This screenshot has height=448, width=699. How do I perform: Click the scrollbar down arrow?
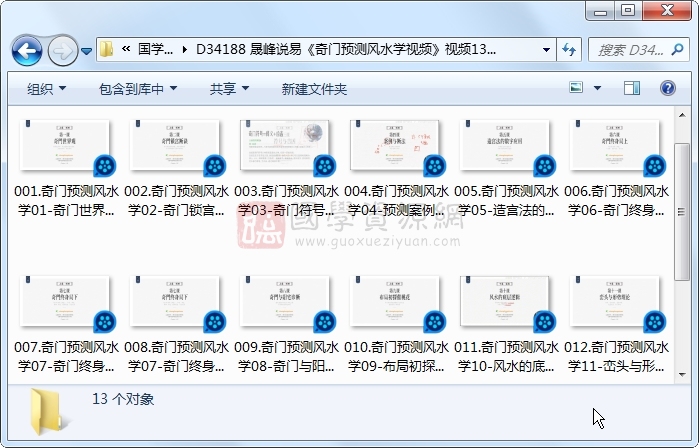[x=682, y=375]
